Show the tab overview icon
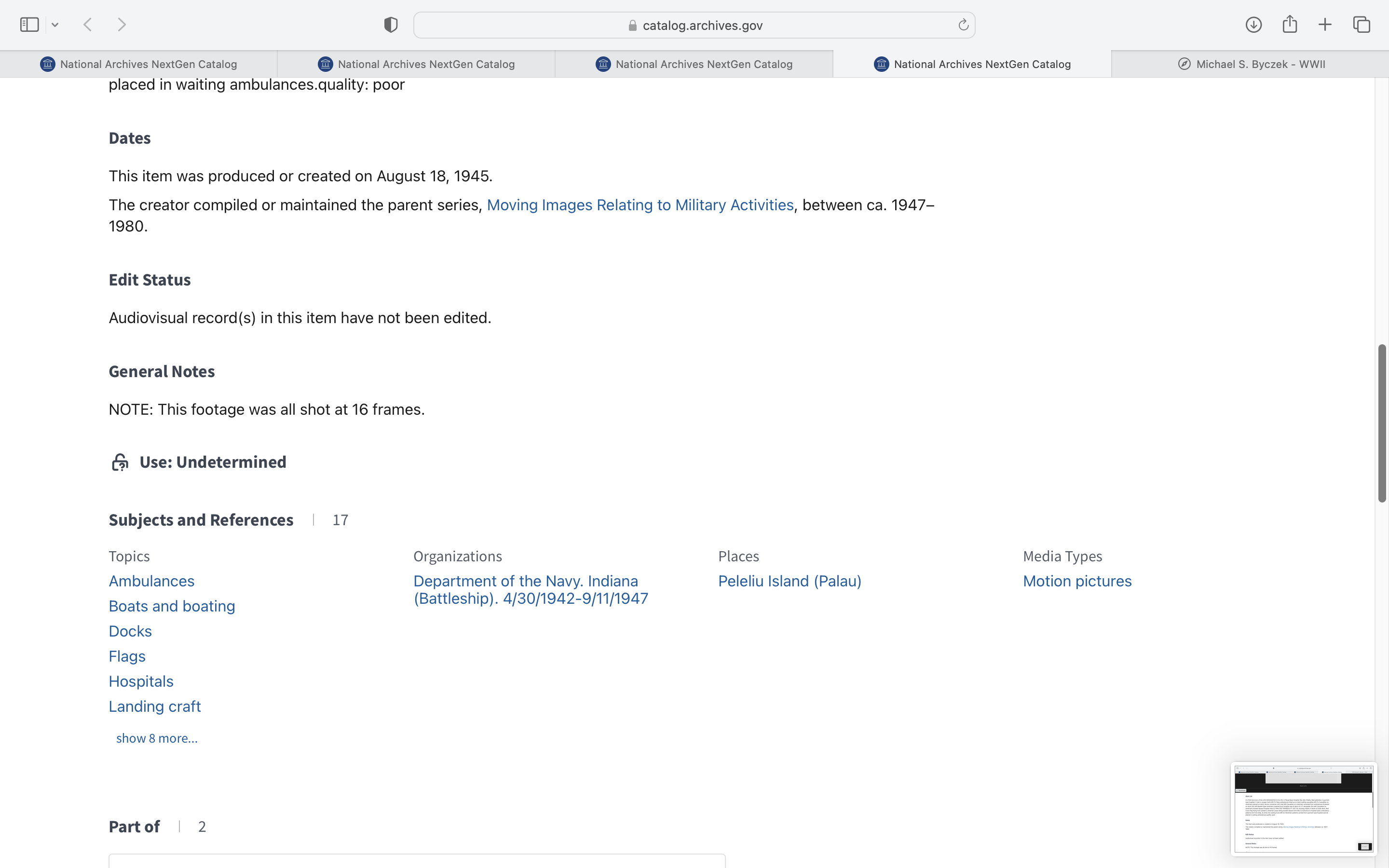 coord(1362,25)
